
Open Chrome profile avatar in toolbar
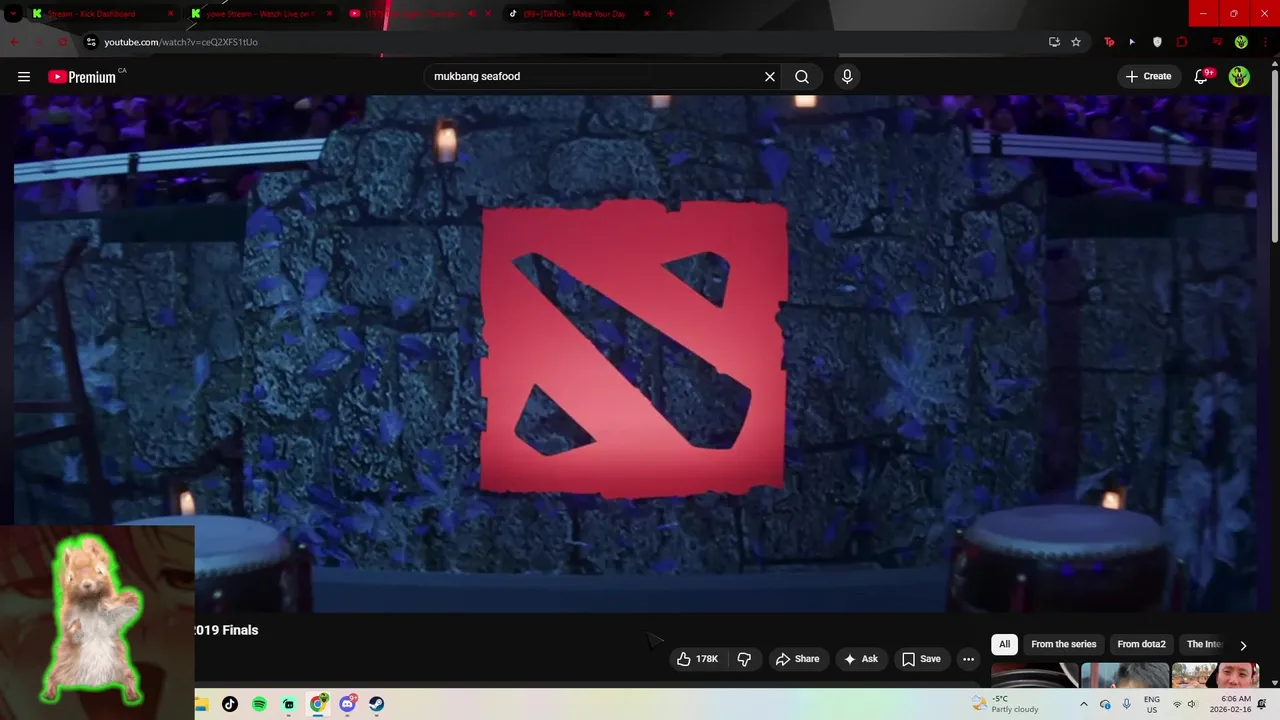(1241, 42)
